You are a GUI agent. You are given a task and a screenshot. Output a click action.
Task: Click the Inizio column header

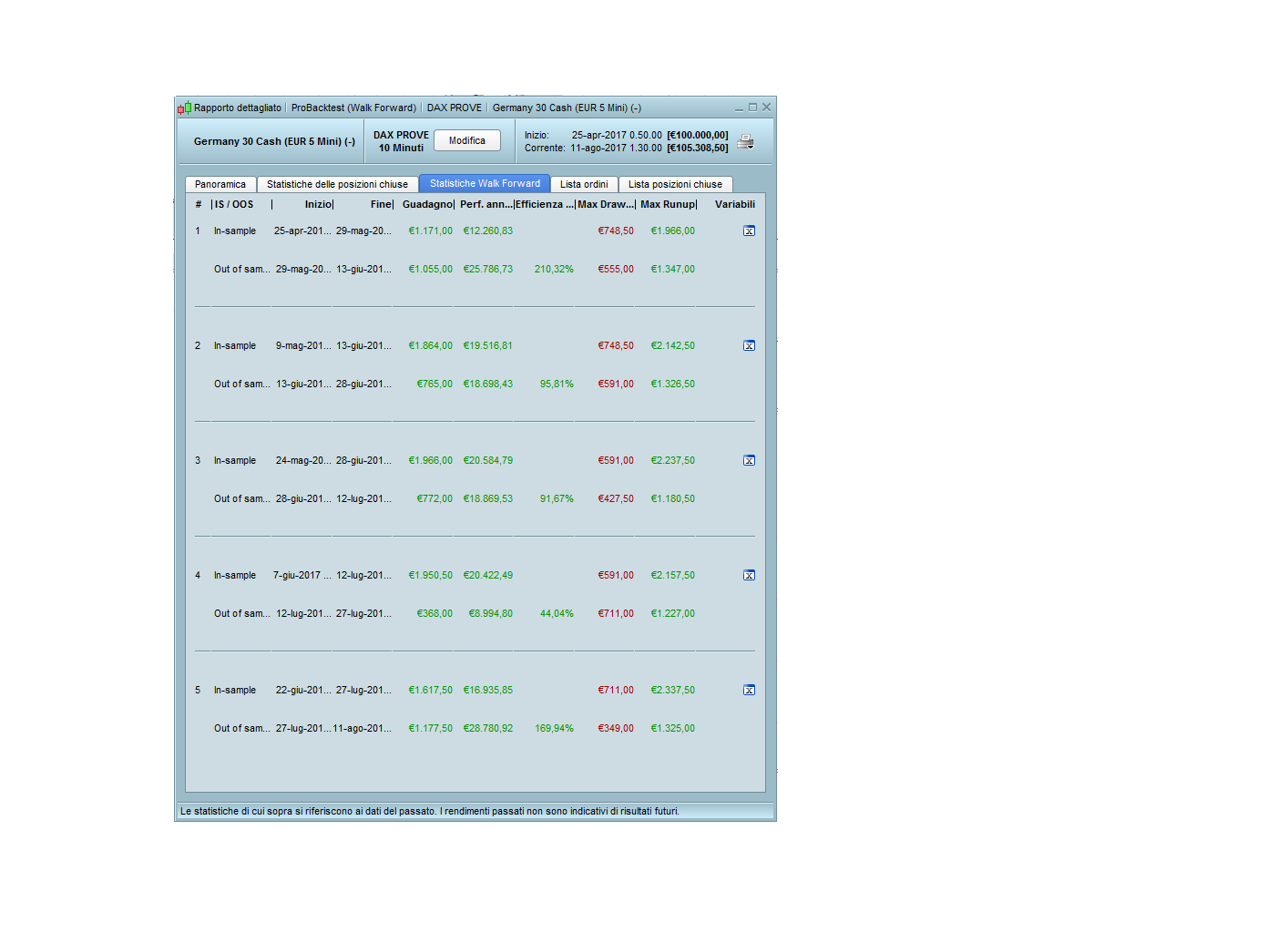click(x=318, y=204)
